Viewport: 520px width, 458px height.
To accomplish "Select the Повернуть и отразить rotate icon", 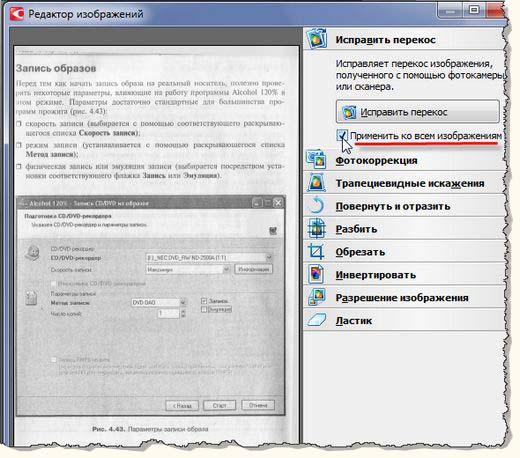I will 316,205.
